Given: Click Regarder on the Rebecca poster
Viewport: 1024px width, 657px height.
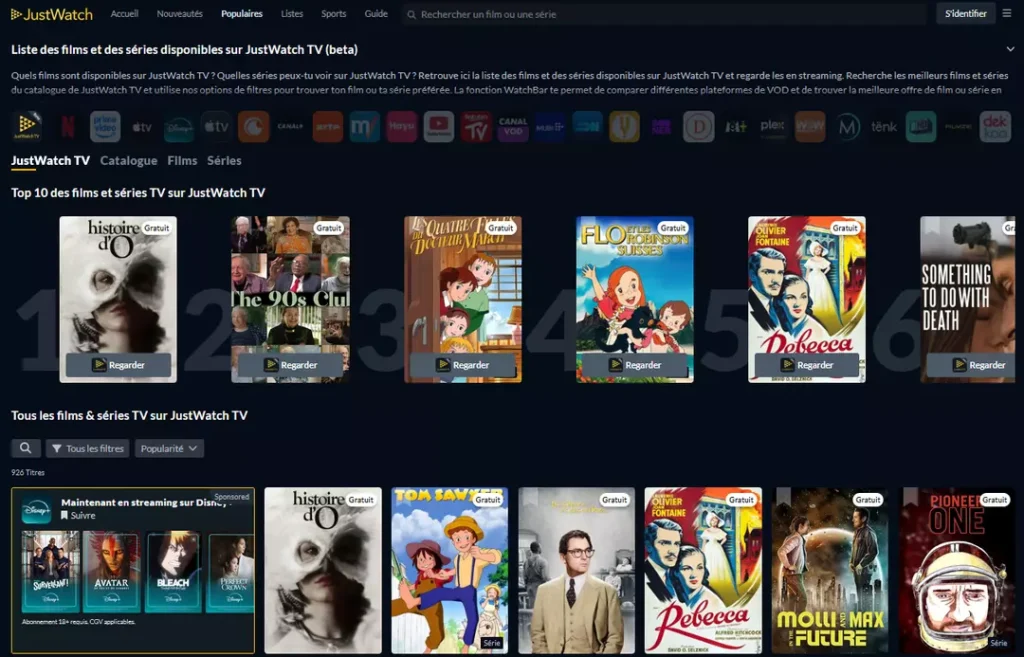Looking at the screenshot, I should [807, 364].
